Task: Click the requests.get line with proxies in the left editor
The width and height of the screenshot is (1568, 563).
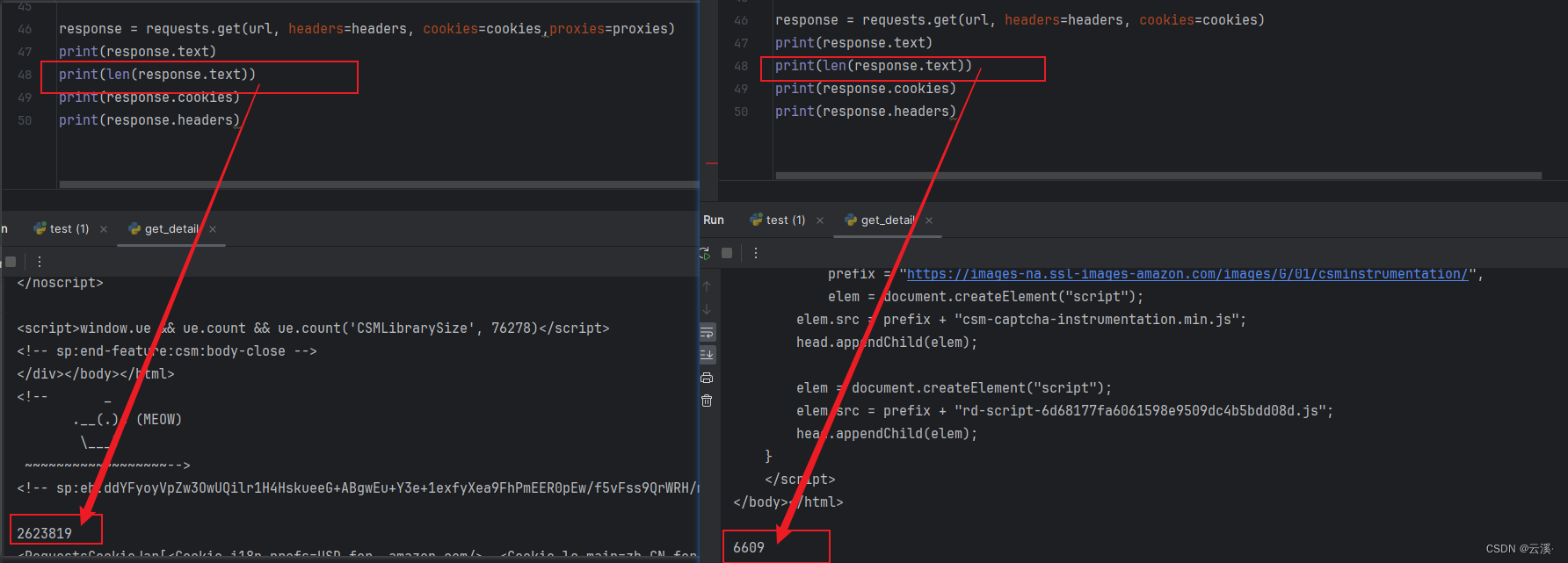Action: click(367, 29)
